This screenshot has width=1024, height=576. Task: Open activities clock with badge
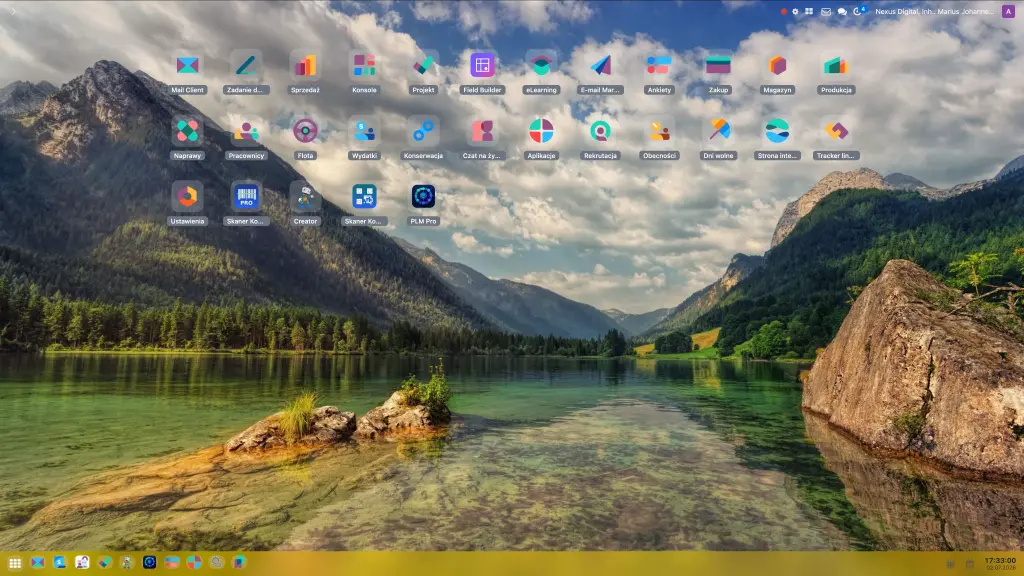coord(858,11)
